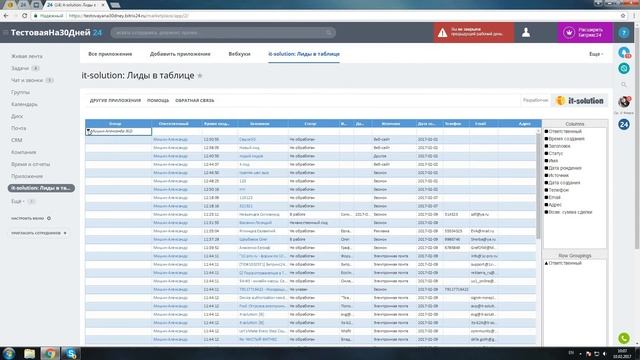Open the sidebar hamburger menu icon
The width and height of the screenshot is (640, 360).
pyautogui.click(x=5, y=33)
